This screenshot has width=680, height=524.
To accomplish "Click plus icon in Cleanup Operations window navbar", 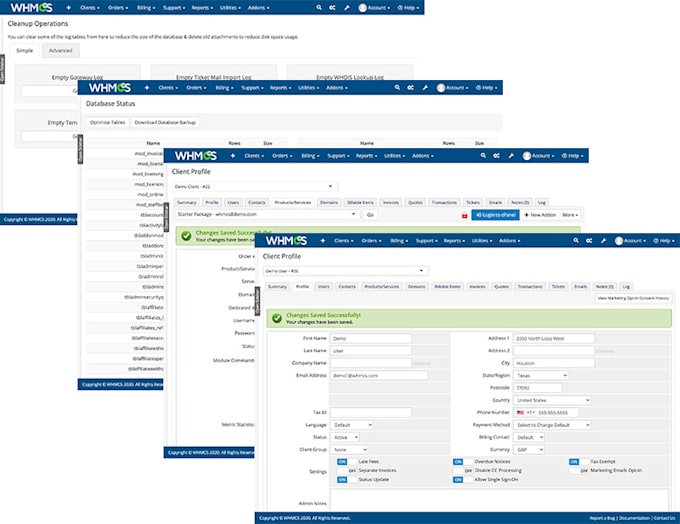I will 68,8.
